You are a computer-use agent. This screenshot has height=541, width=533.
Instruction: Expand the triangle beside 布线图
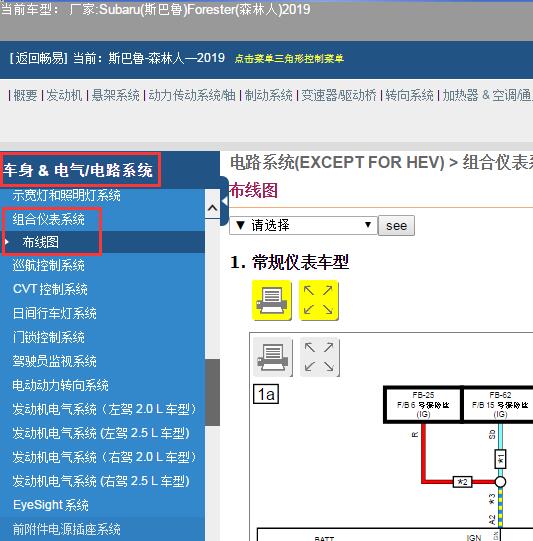coord(7,242)
